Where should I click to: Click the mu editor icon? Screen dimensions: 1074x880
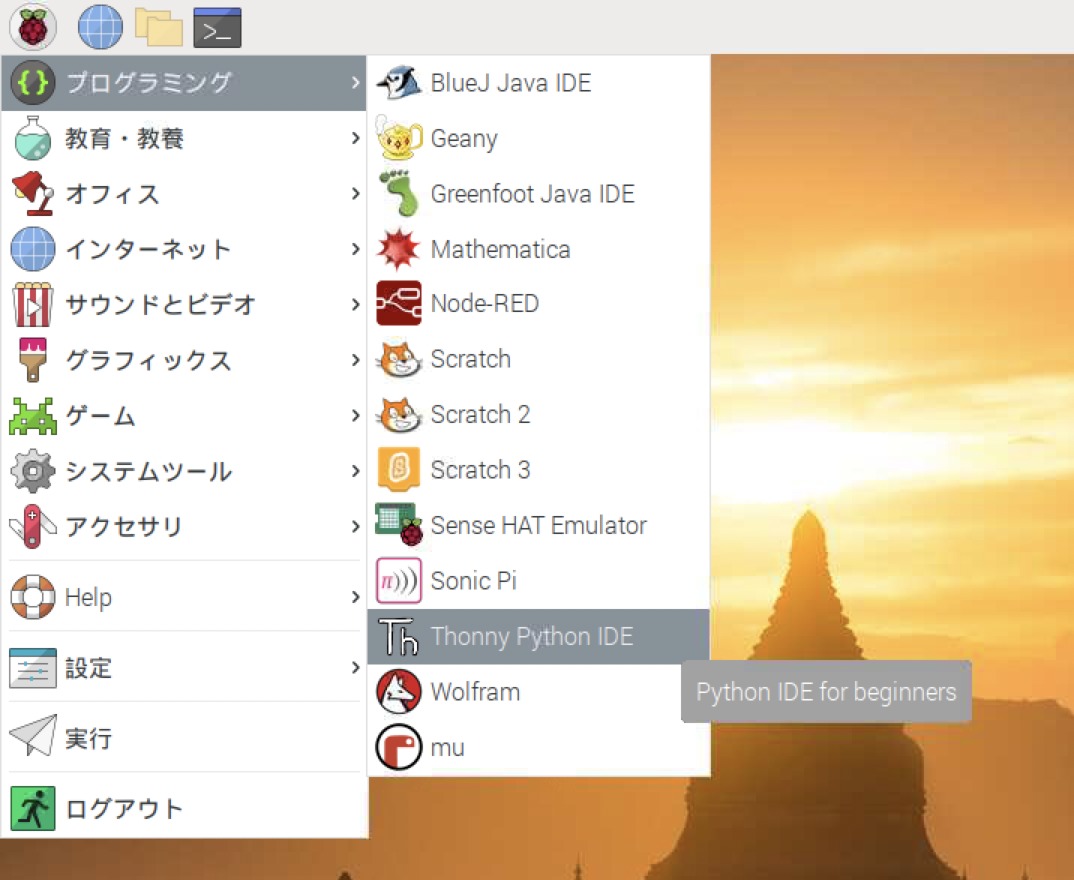[x=399, y=747]
